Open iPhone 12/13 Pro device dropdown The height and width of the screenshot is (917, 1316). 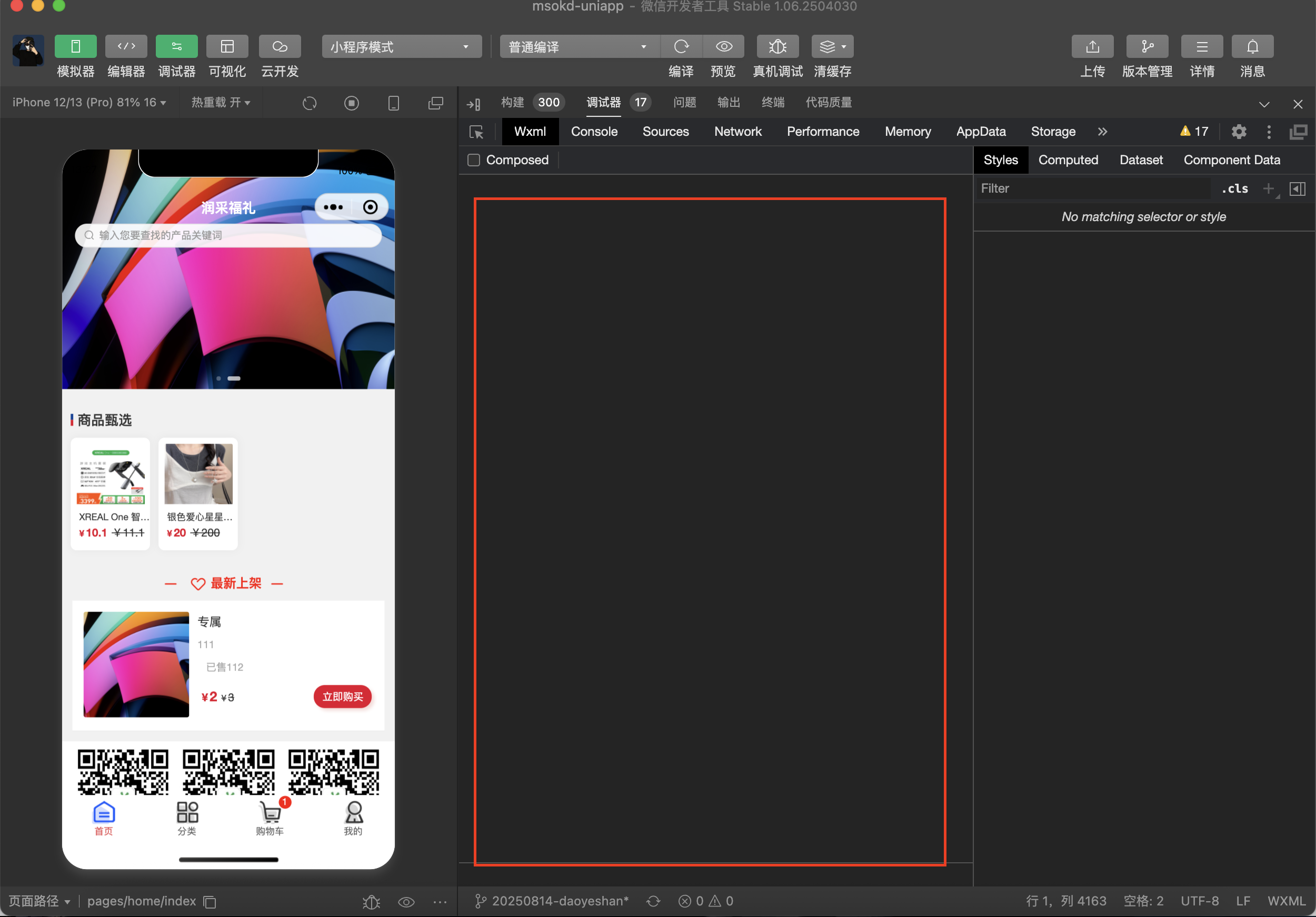tap(89, 103)
